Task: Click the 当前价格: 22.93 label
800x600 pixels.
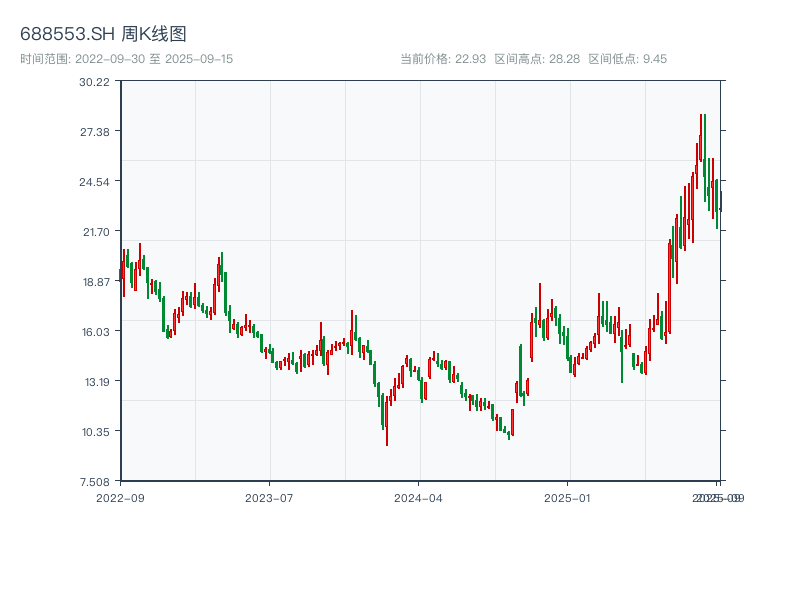Action: (443, 59)
